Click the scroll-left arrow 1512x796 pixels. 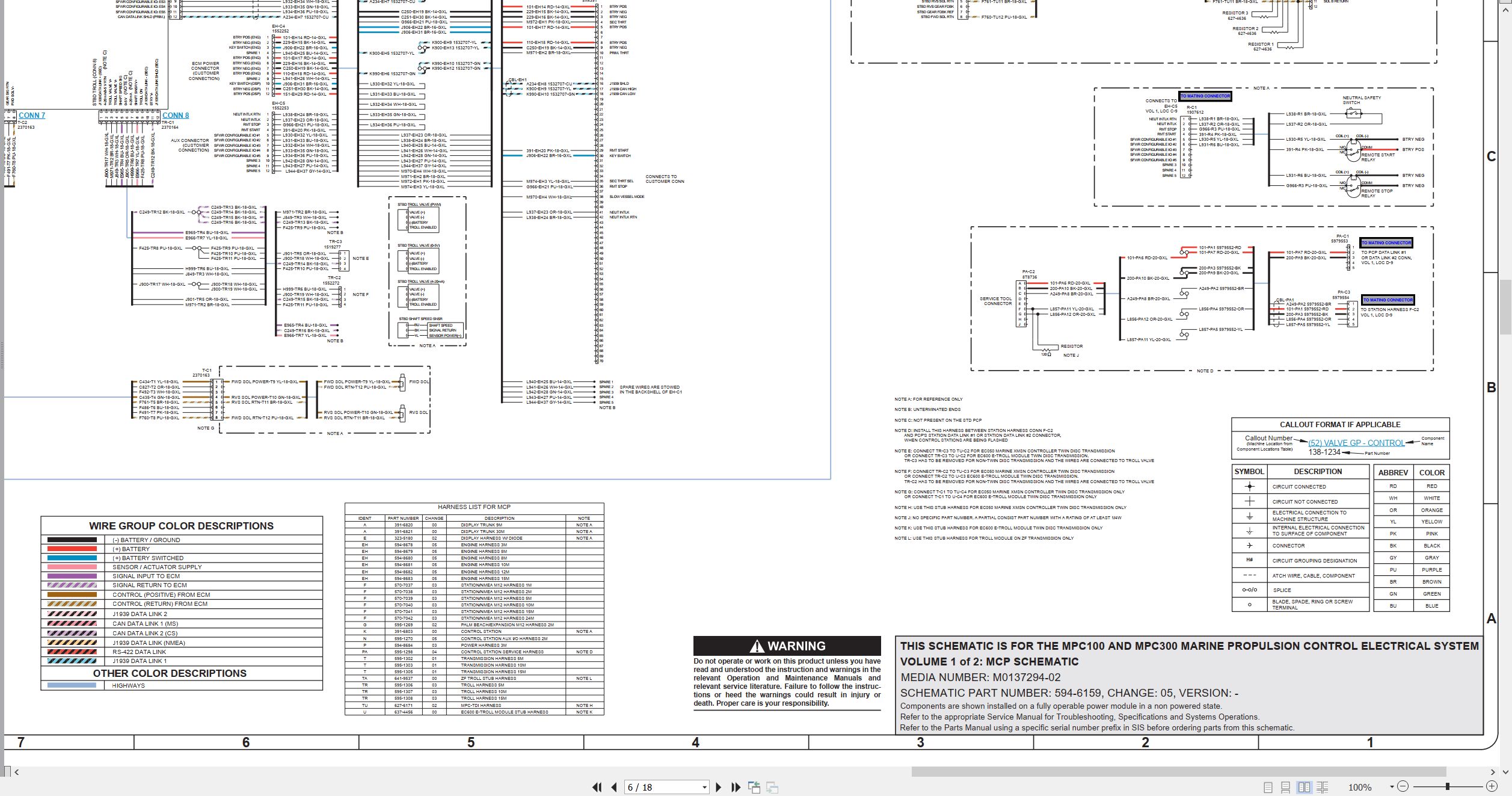click(17, 772)
